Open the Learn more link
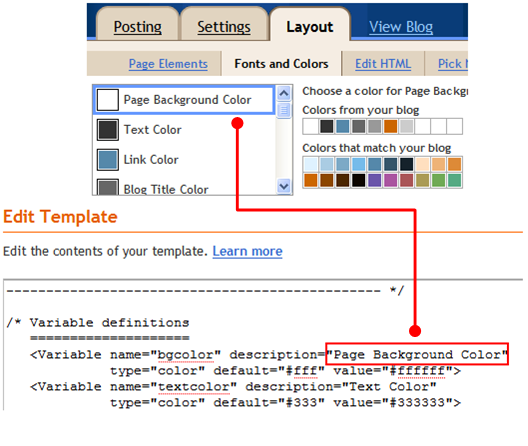This screenshot has height=446, width=528. pyautogui.click(x=248, y=251)
